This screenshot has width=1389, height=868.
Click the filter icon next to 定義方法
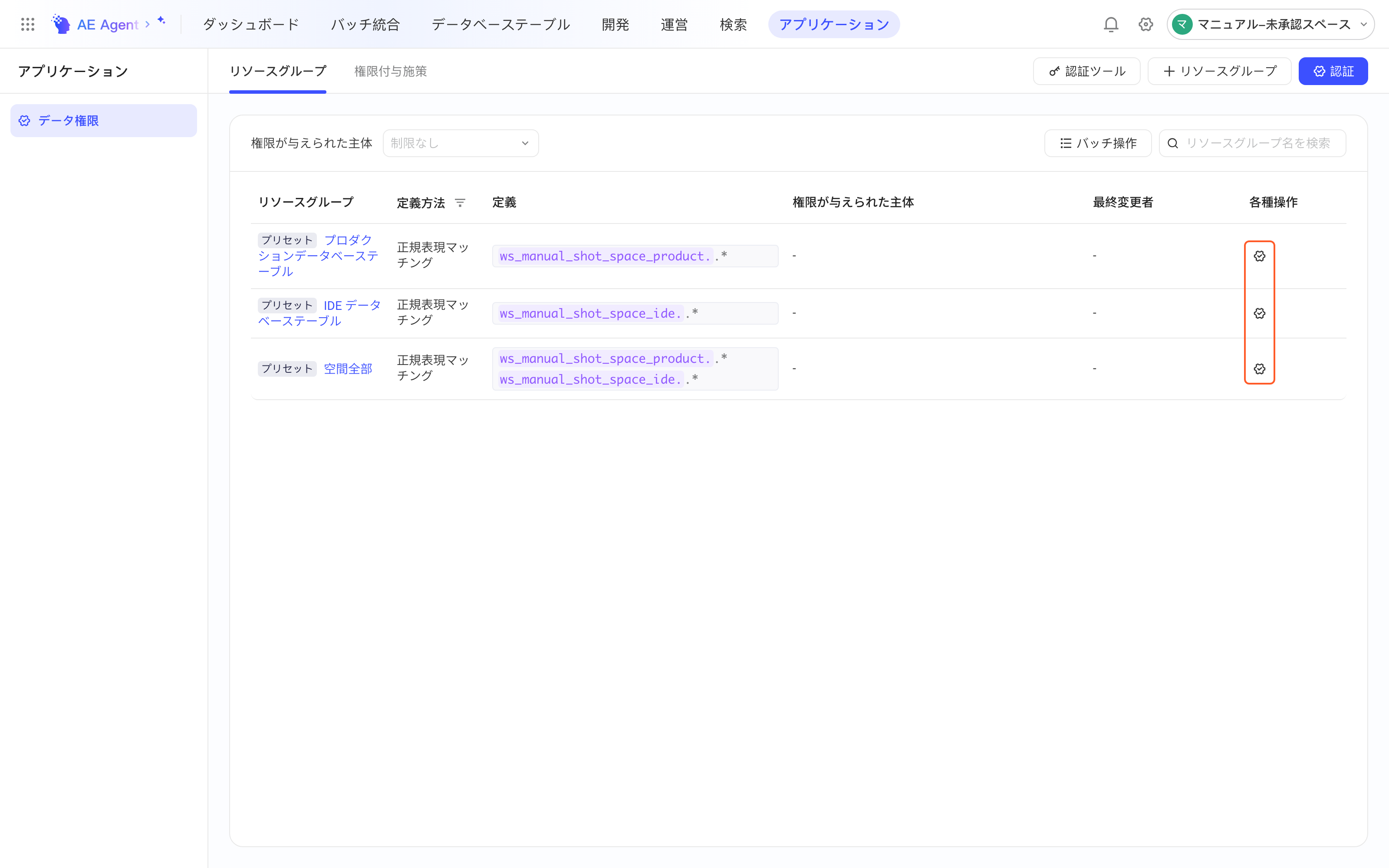pyautogui.click(x=460, y=203)
